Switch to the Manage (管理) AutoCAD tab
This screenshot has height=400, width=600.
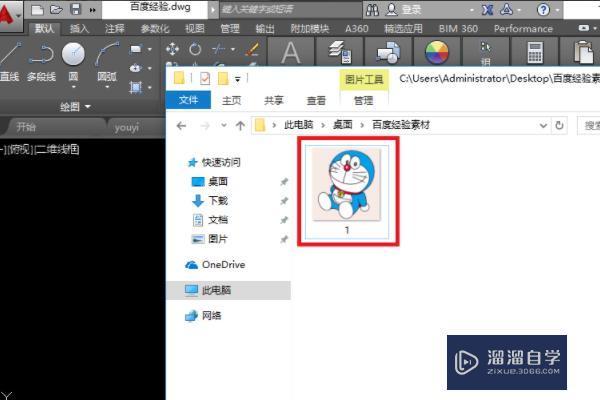point(230,29)
